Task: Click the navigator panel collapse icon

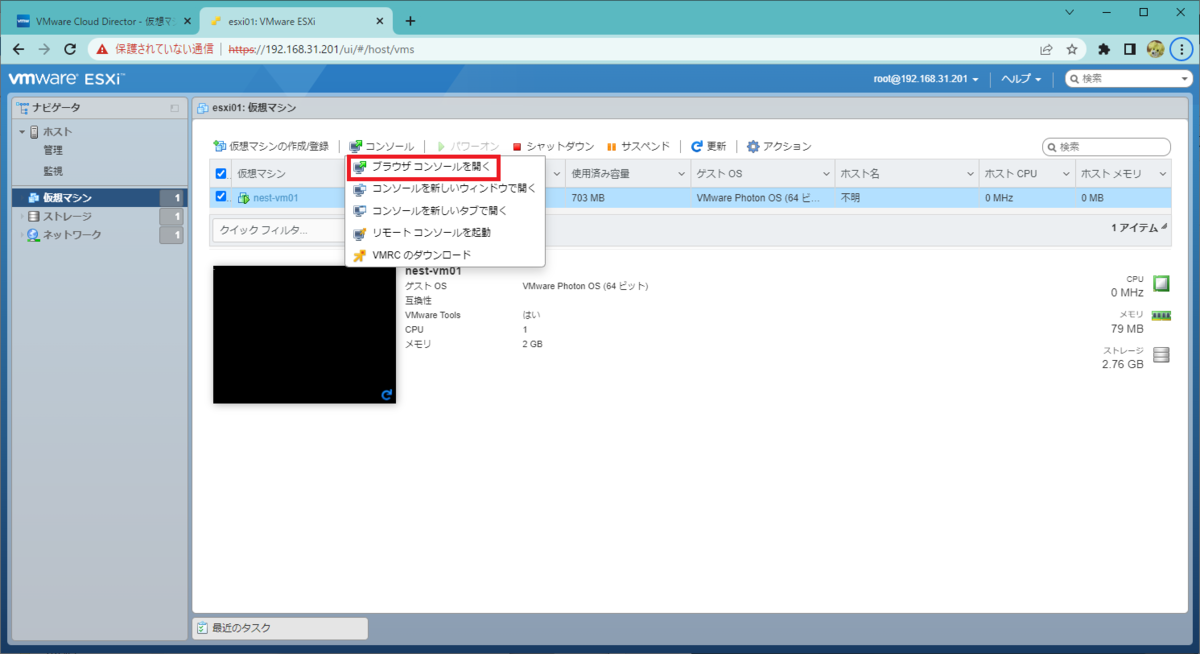Action: pos(174,107)
